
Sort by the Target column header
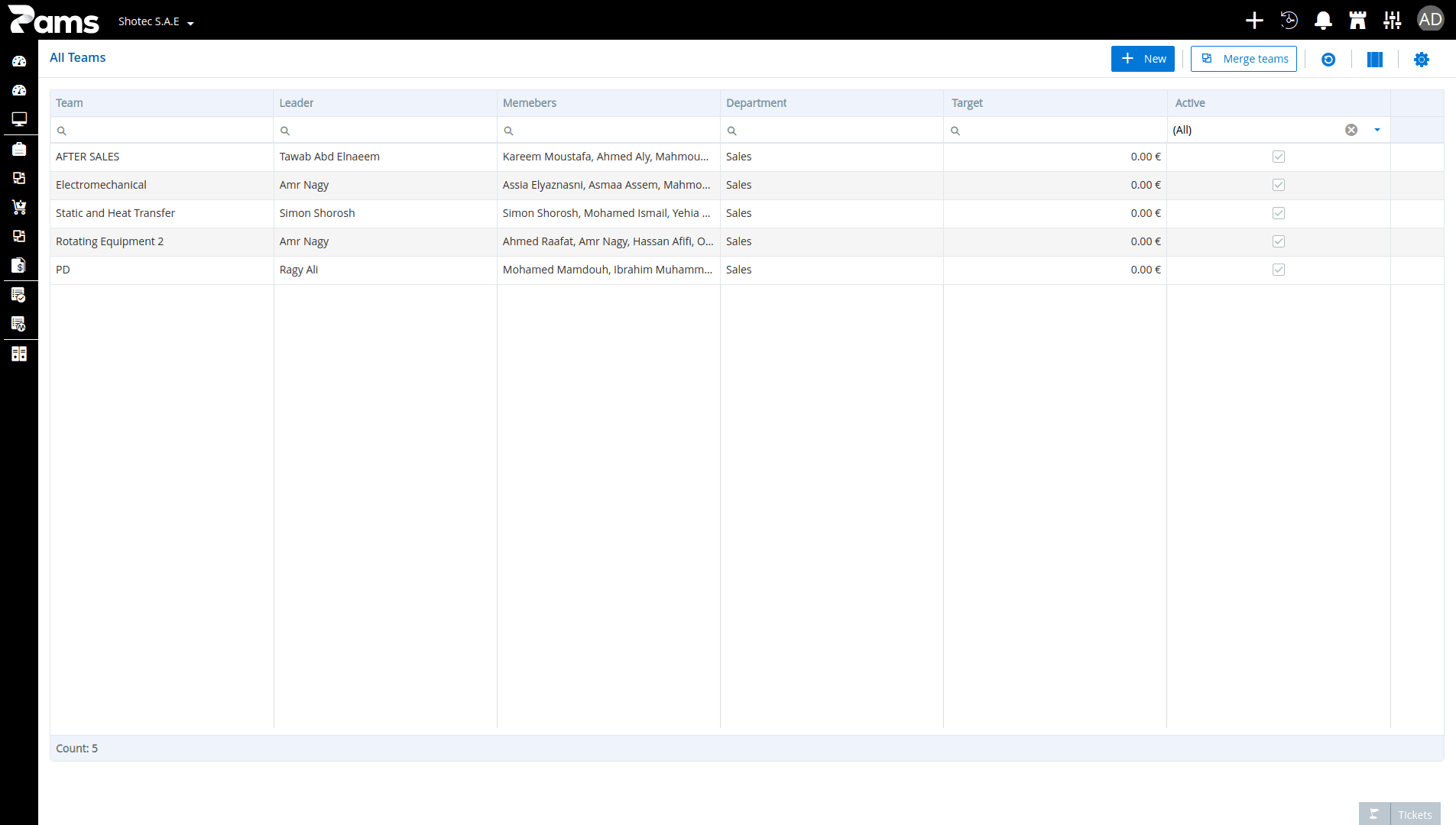(1055, 103)
